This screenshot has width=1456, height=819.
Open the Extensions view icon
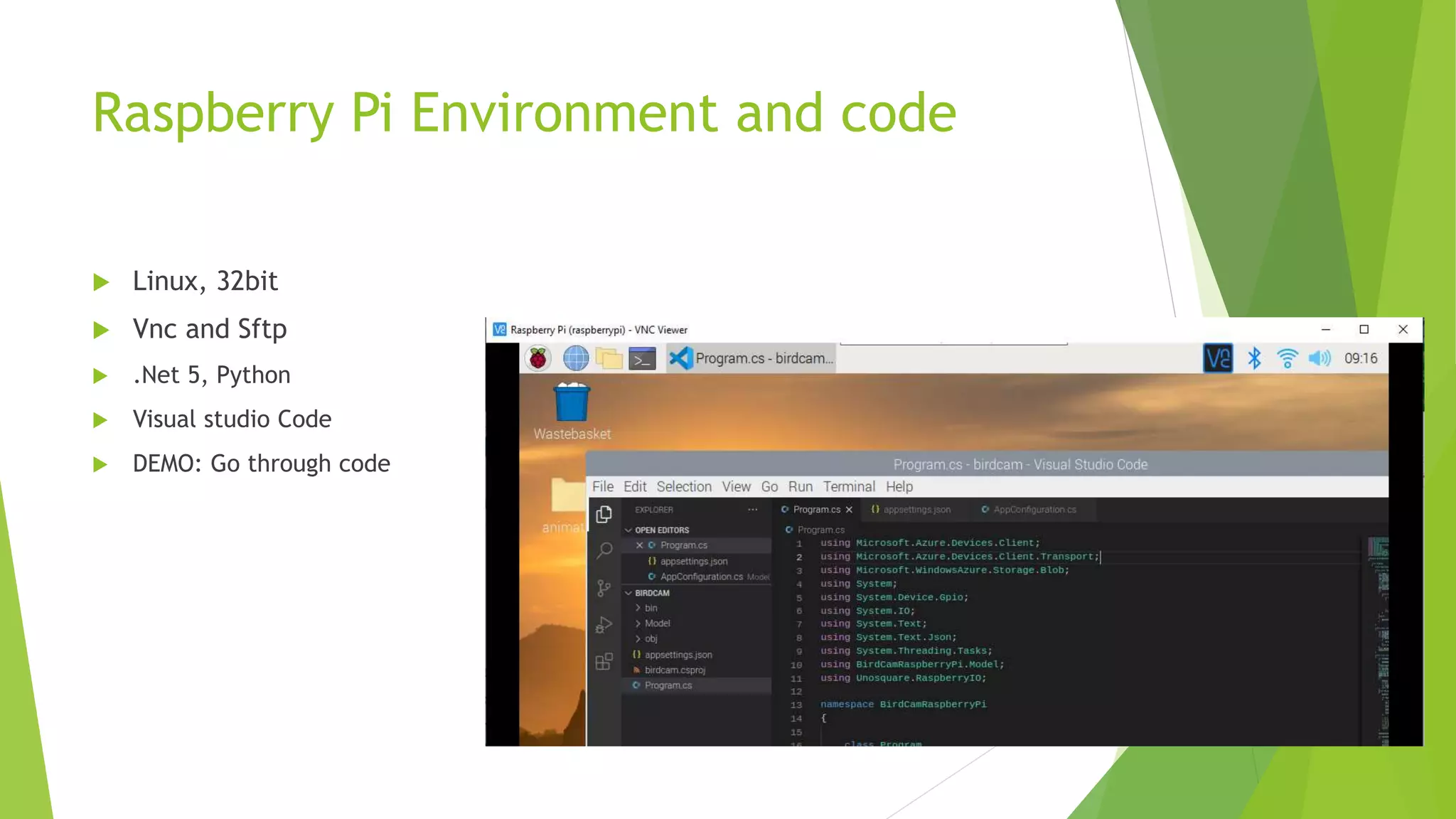coord(604,662)
